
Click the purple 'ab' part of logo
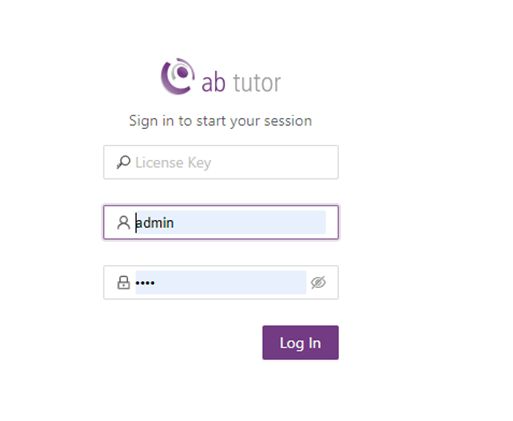(214, 83)
